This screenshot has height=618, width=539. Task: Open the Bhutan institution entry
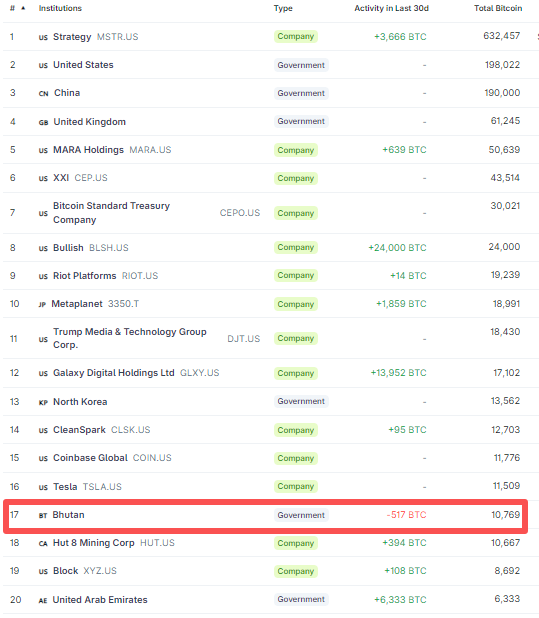click(69, 515)
